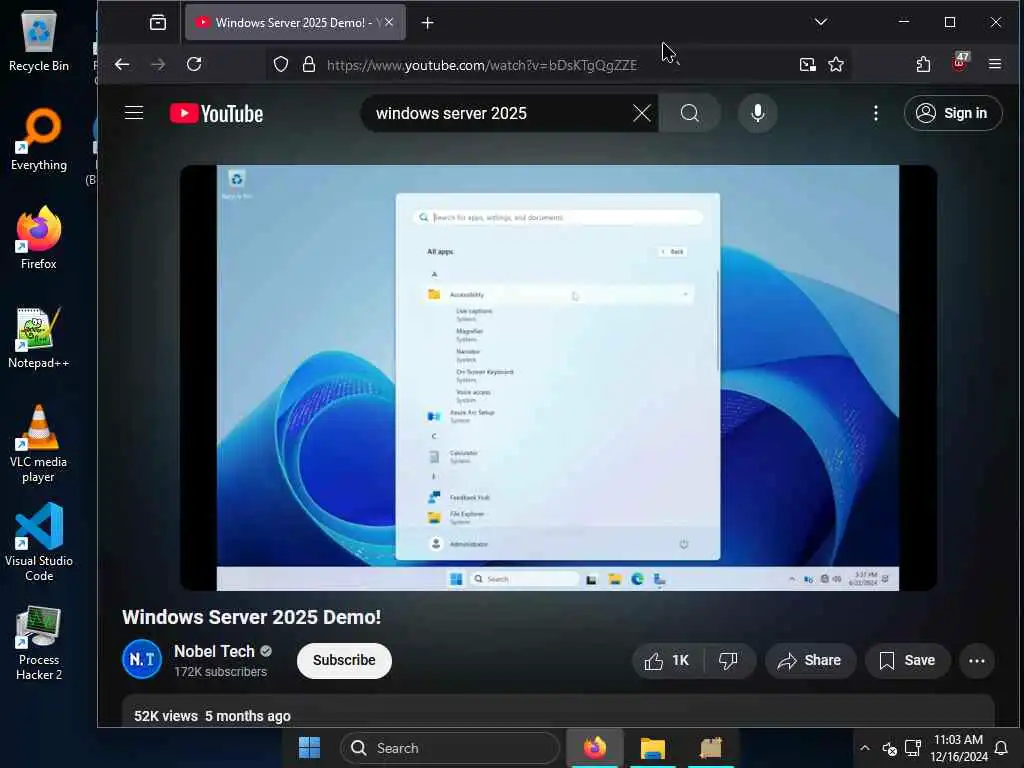Open a new browser tab
Viewport: 1024px width, 768px height.
click(427, 23)
